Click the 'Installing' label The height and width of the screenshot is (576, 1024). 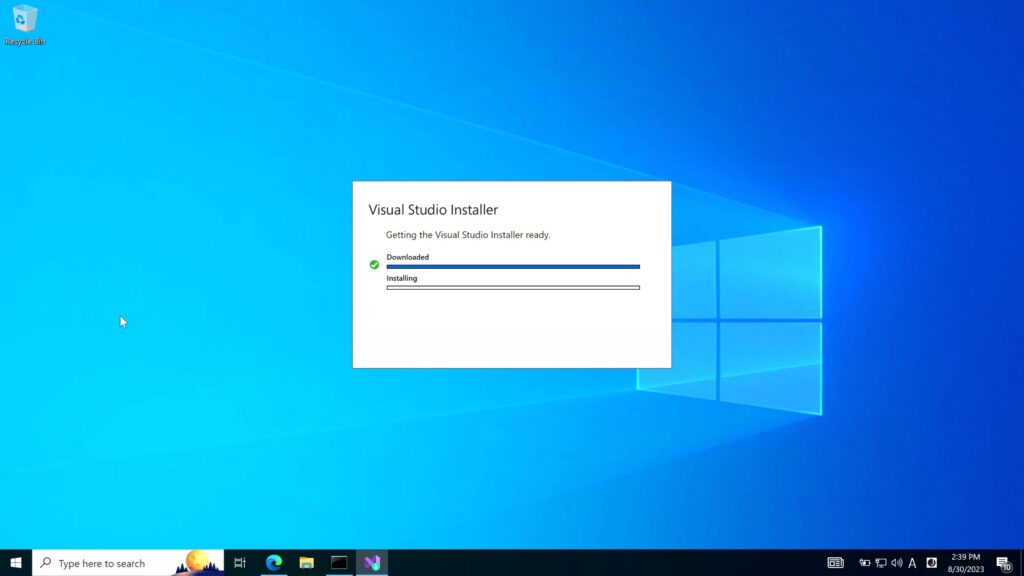click(402, 278)
